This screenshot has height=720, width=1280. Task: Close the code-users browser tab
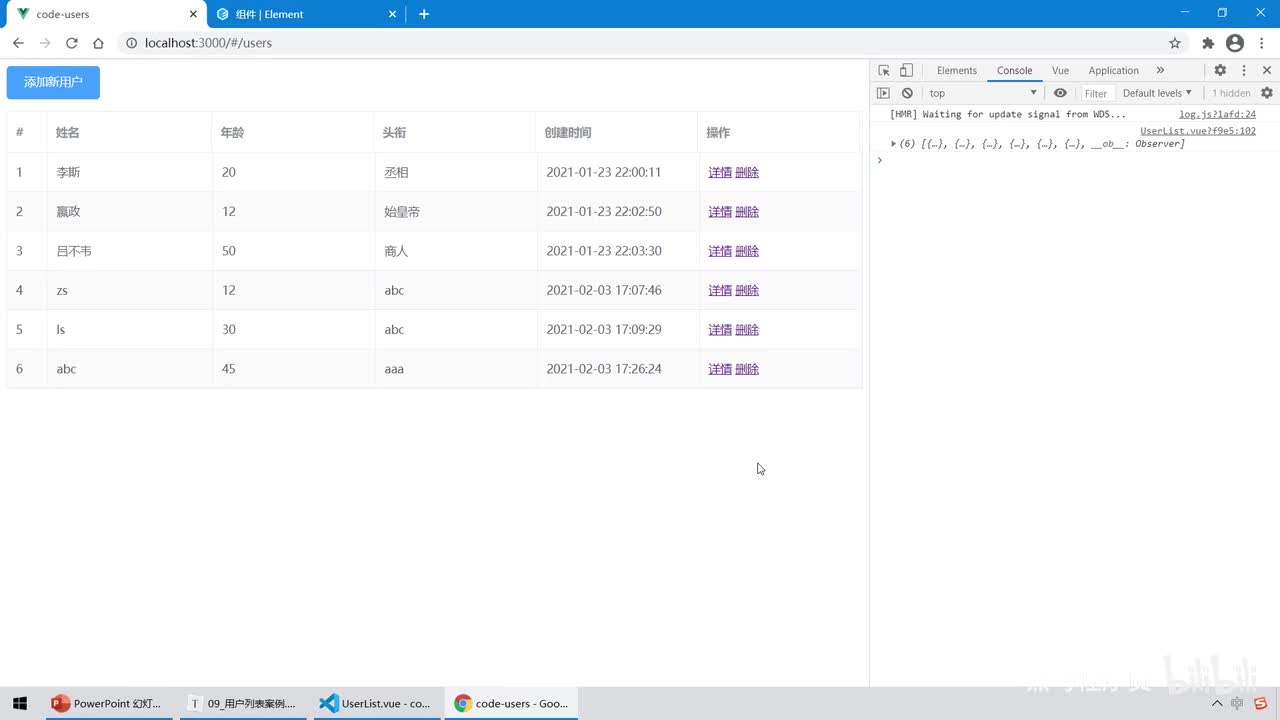coord(194,14)
